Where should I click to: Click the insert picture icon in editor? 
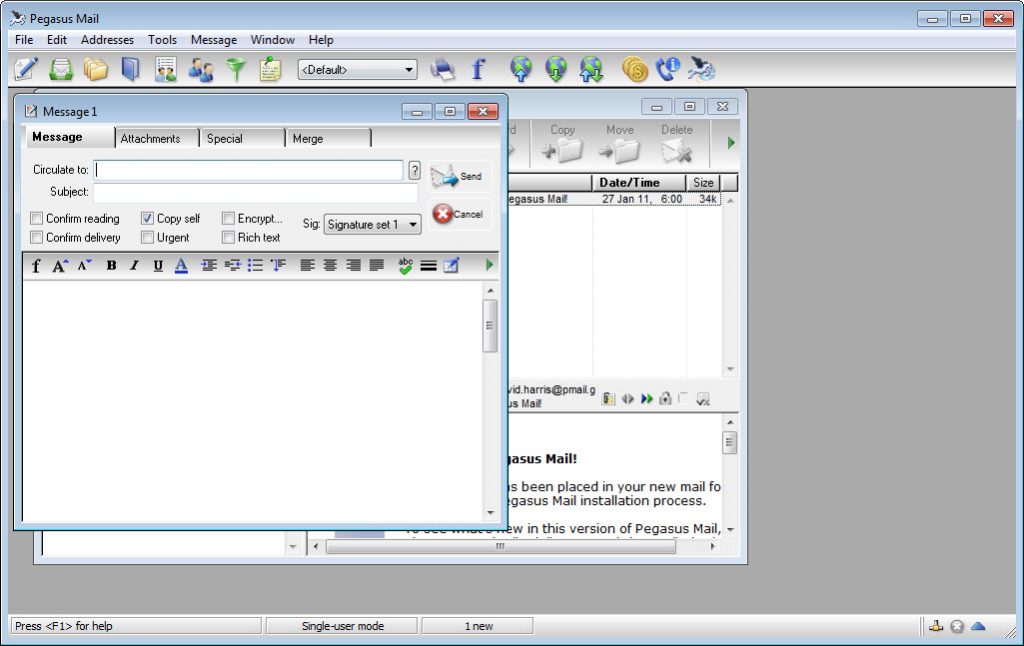click(x=451, y=265)
